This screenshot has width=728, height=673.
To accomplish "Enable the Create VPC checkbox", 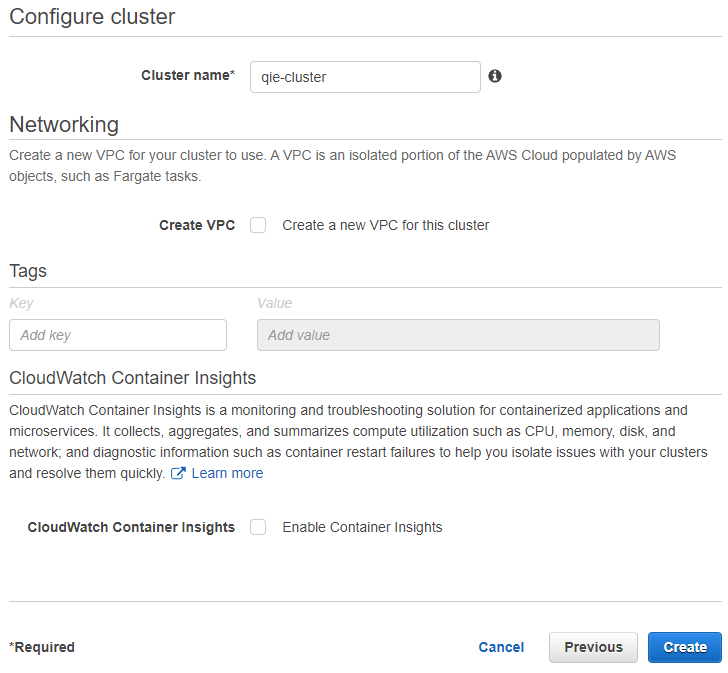I will (258, 225).
